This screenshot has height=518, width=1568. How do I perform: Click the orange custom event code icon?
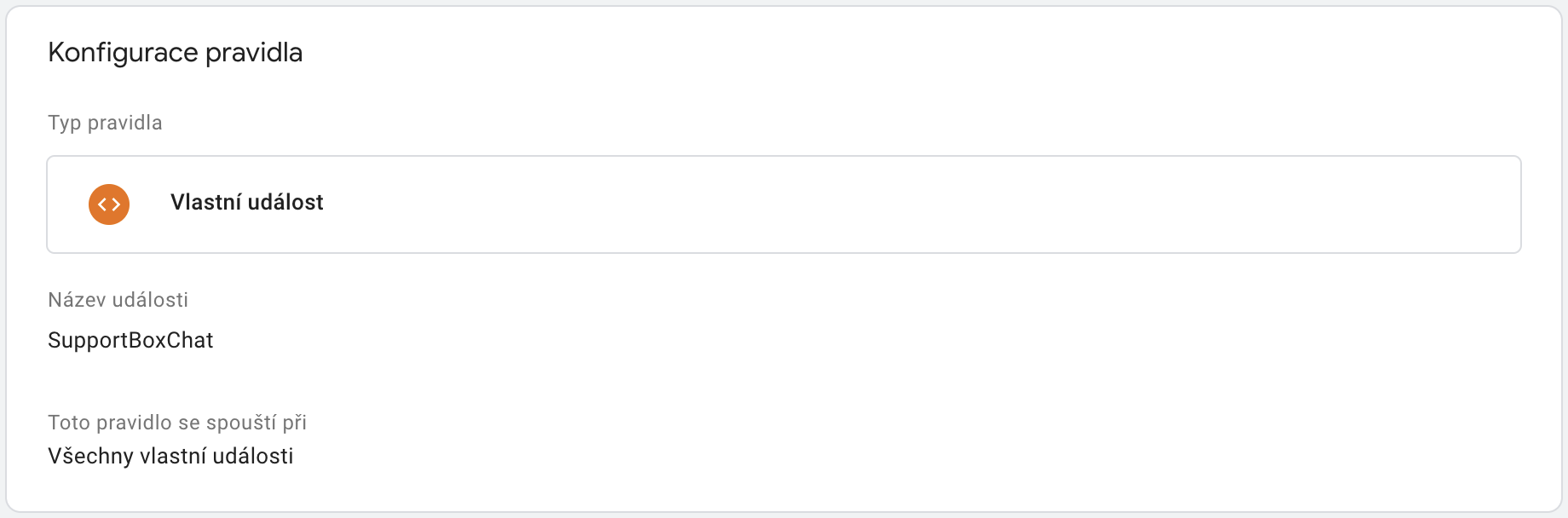click(x=109, y=204)
